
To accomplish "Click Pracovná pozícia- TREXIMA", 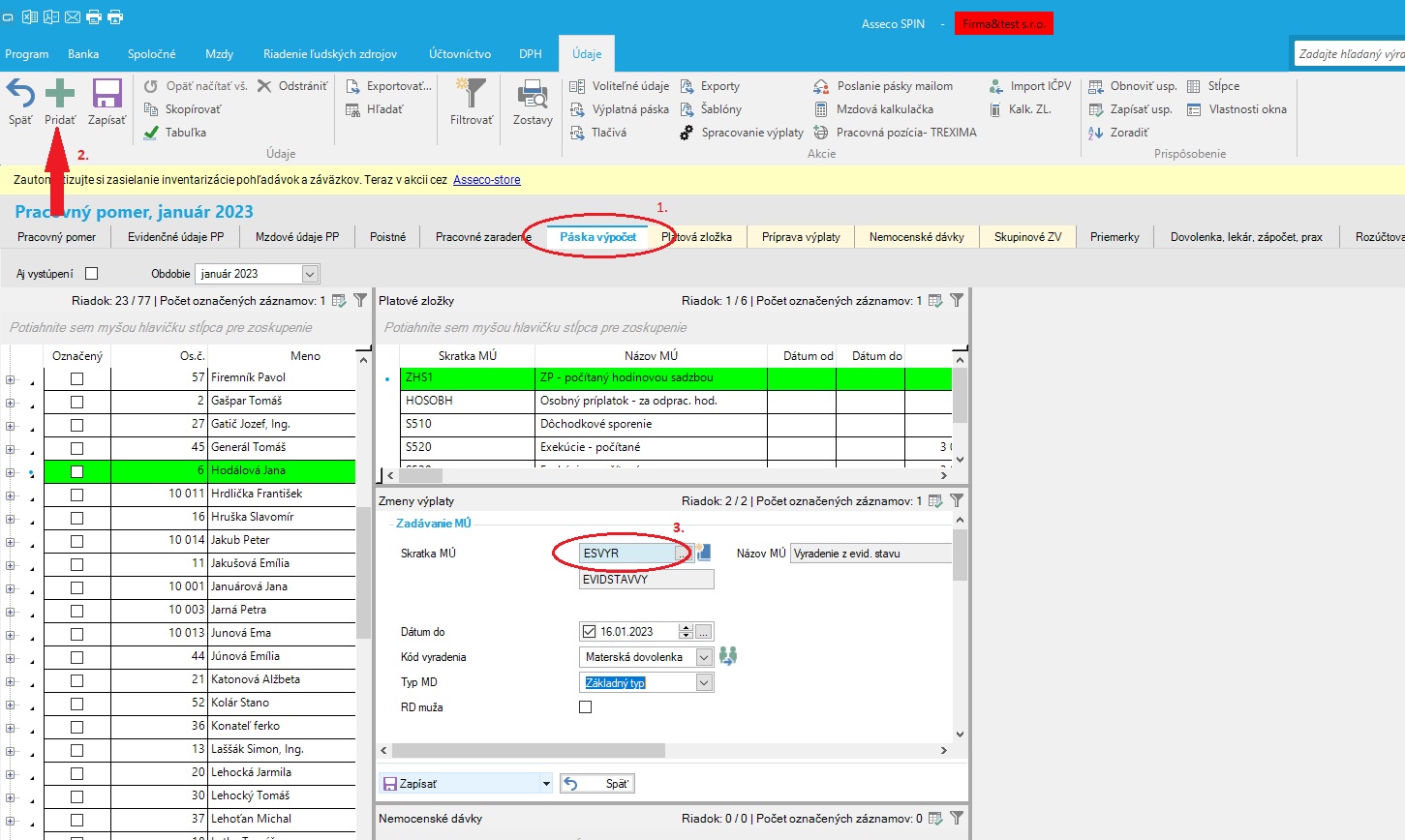I will tap(896, 133).
